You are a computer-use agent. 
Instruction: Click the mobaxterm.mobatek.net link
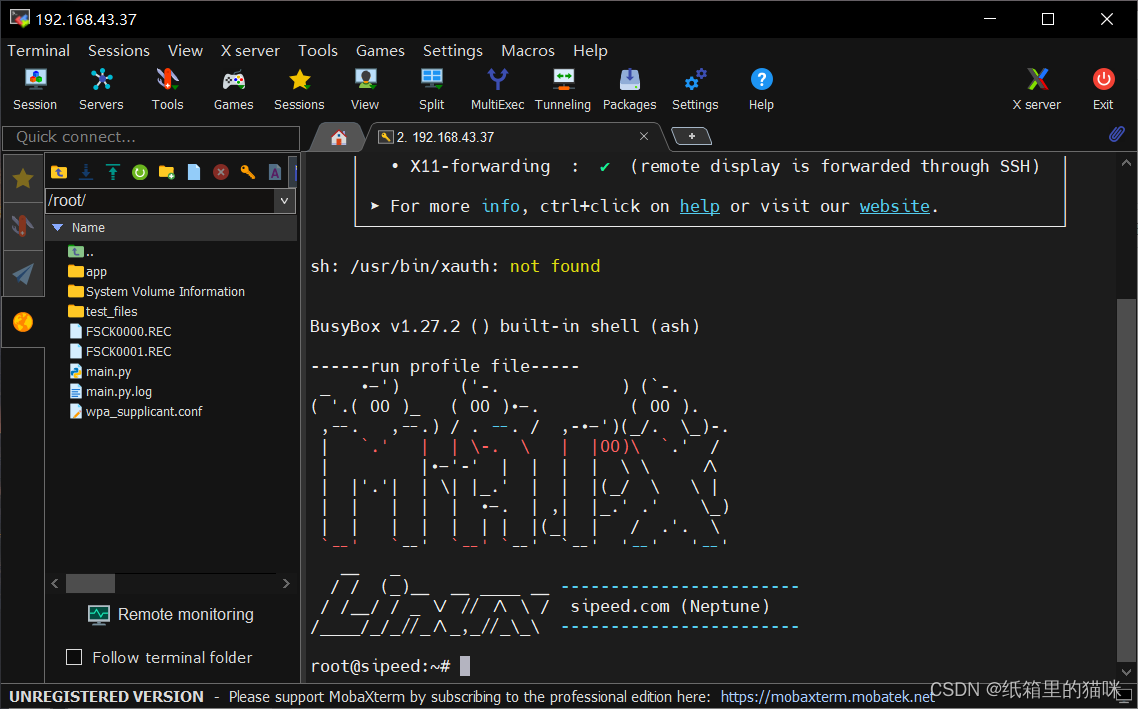(x=827, y=697)
